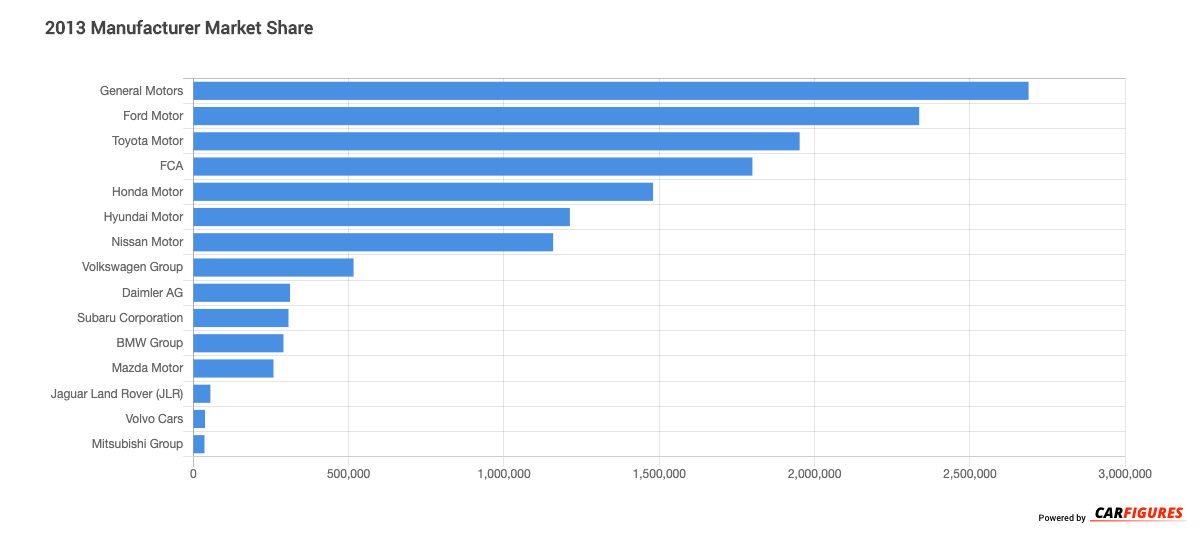This screenshot has height=534, width=1200.
Task: Select the Honda Motor bar
Action: pos(423,192)
